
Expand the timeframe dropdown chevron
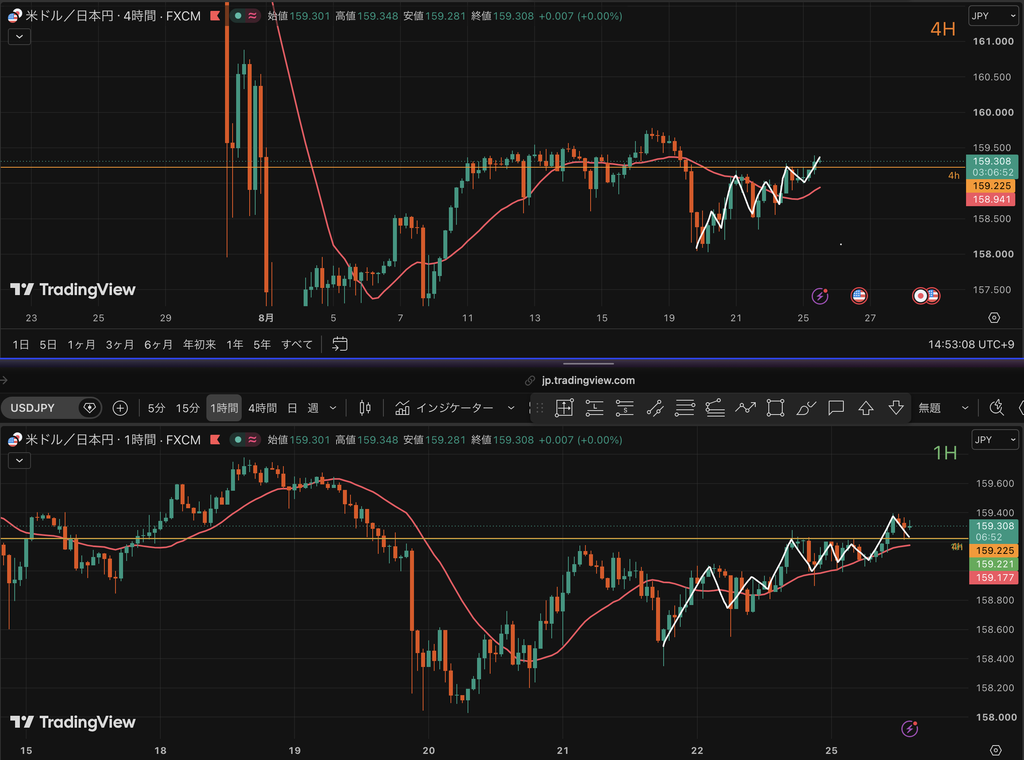point(333,408)
